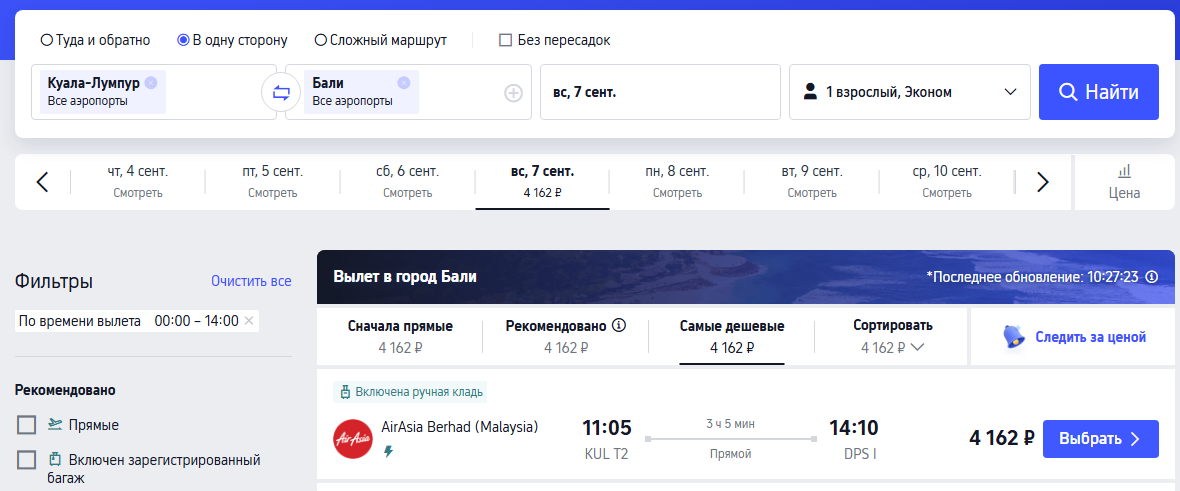Viewport: 1180px width, 491px height.
Task: Select Туда и обратно radio option
Action: pos(47,40)
